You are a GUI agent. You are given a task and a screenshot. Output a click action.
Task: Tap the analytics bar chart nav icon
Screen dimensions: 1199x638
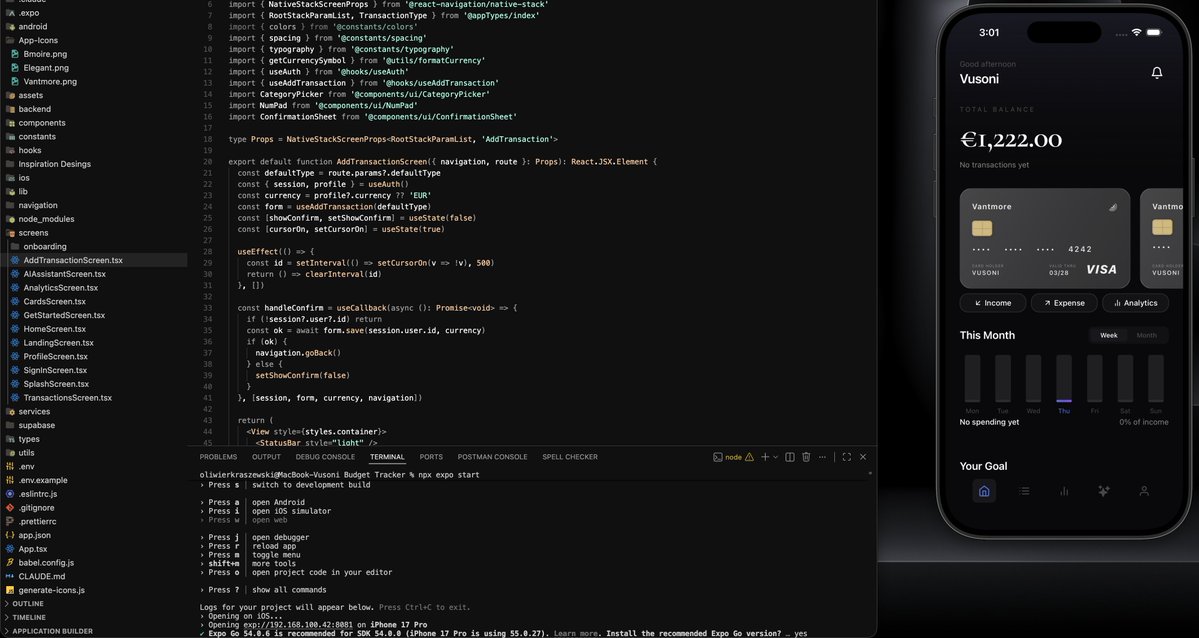[x=1064, y=491]
